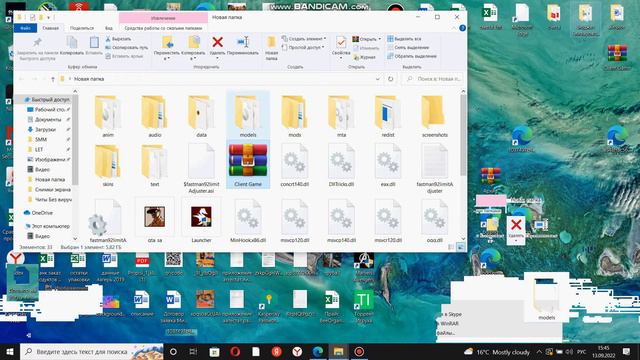Click Copy path (Скопировать путь) command
Screen dimensions: 640x360
click(127, 47)
